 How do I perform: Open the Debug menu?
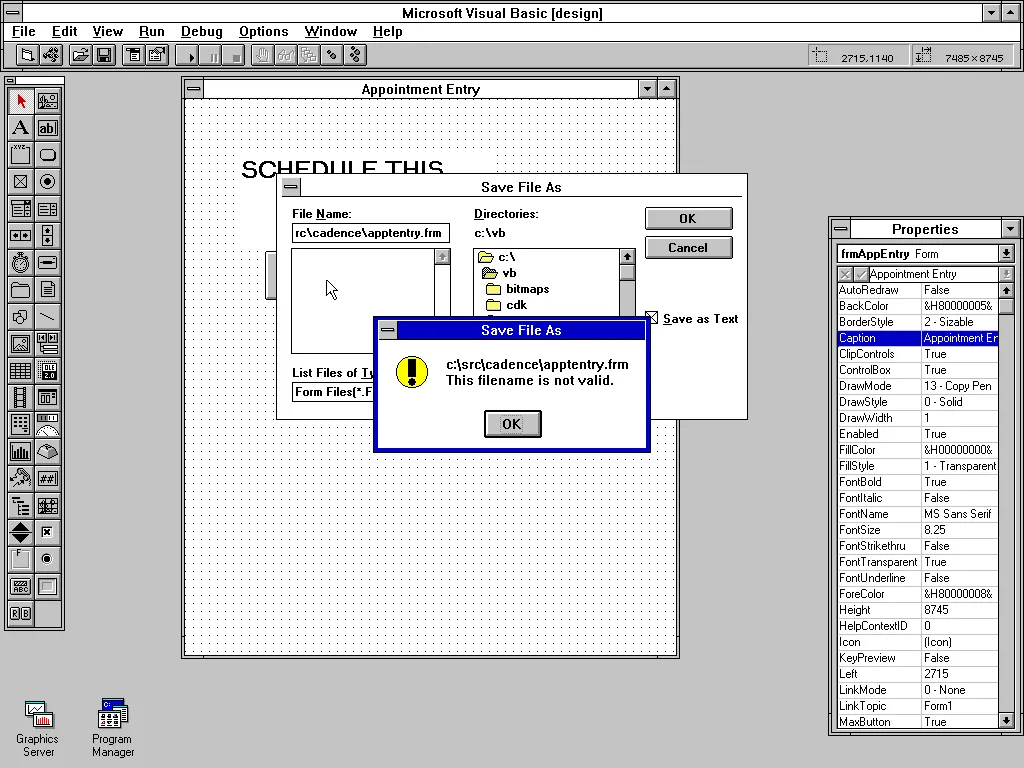point(201,31)
